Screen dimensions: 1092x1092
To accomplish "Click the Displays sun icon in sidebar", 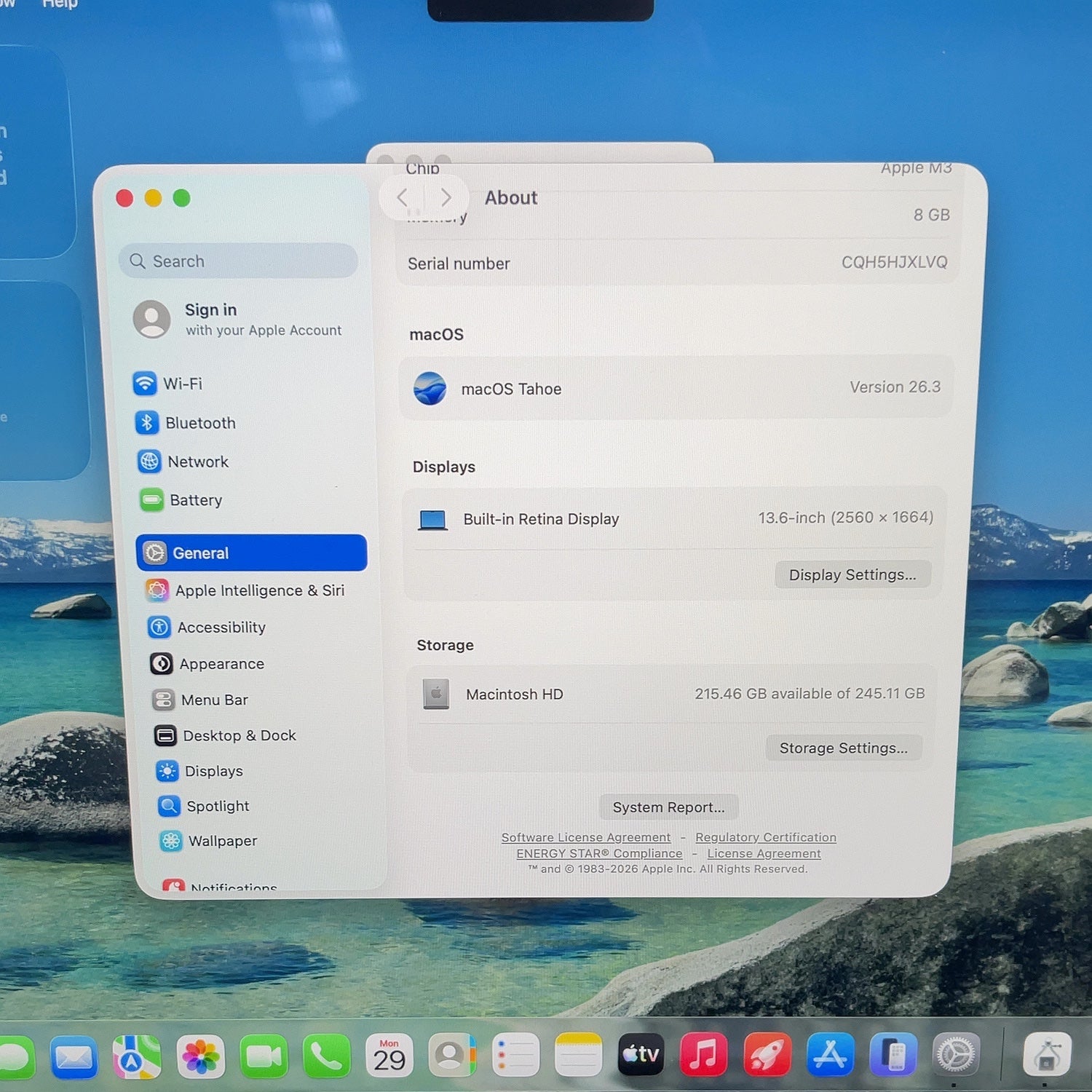I will (167, 771).
